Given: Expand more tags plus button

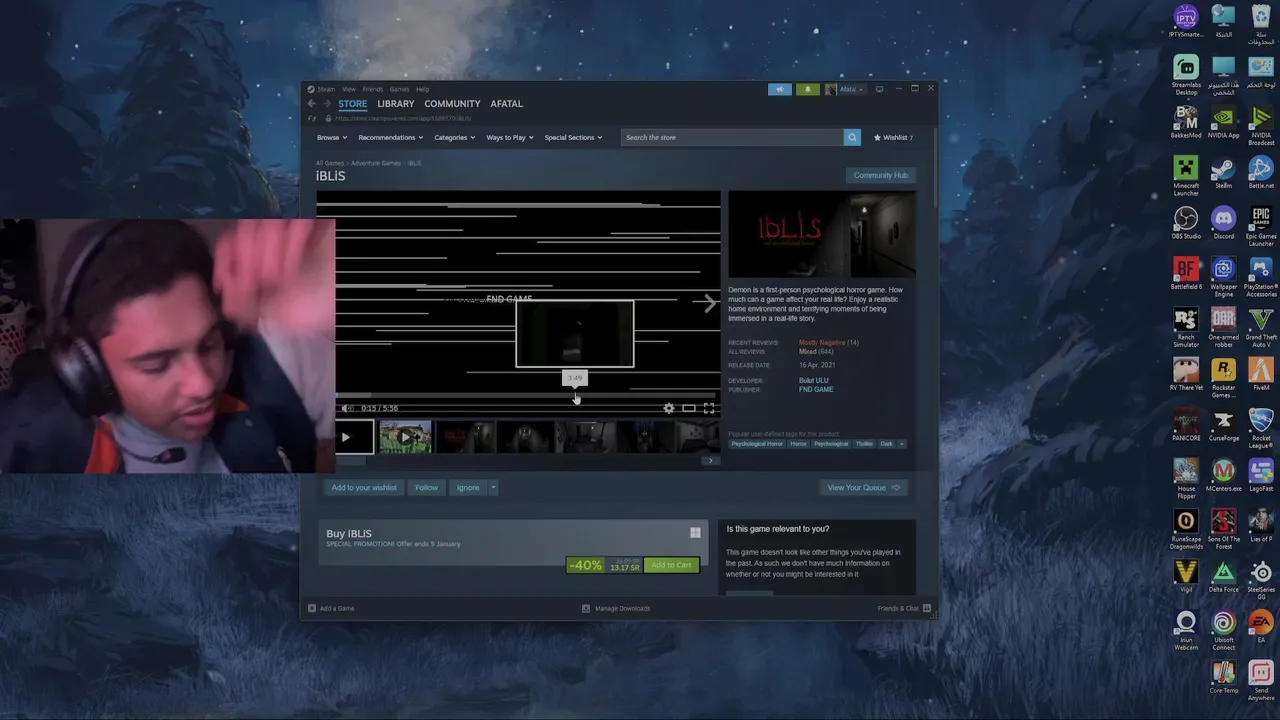Looking at the screenshot, I should (902, 444).
